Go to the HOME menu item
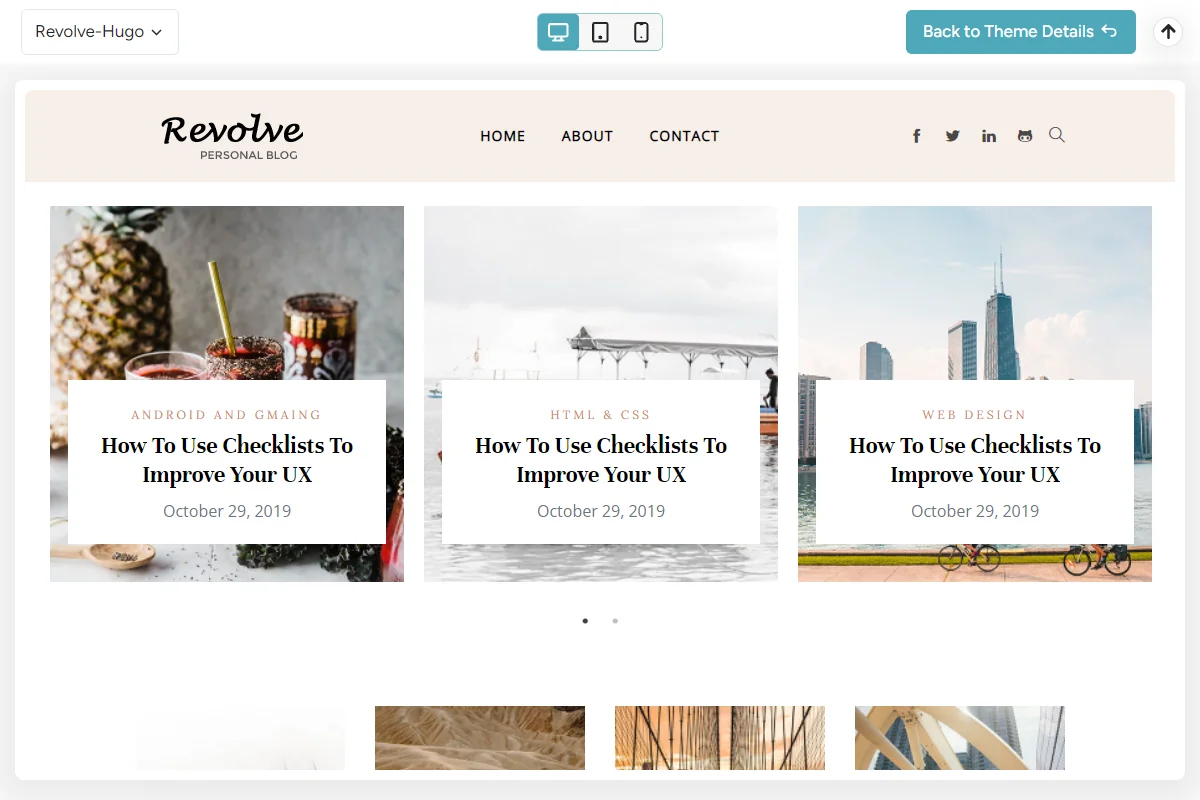Image resolution: width=1200 pixels, height=800 pixels. click(x=503, y=136)
